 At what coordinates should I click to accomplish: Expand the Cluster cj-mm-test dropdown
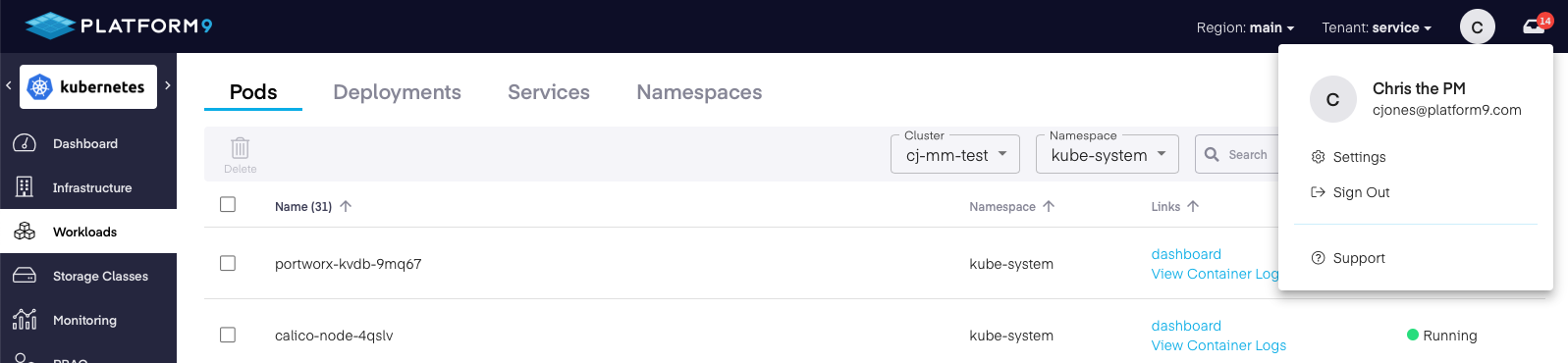tap(955, 154)
